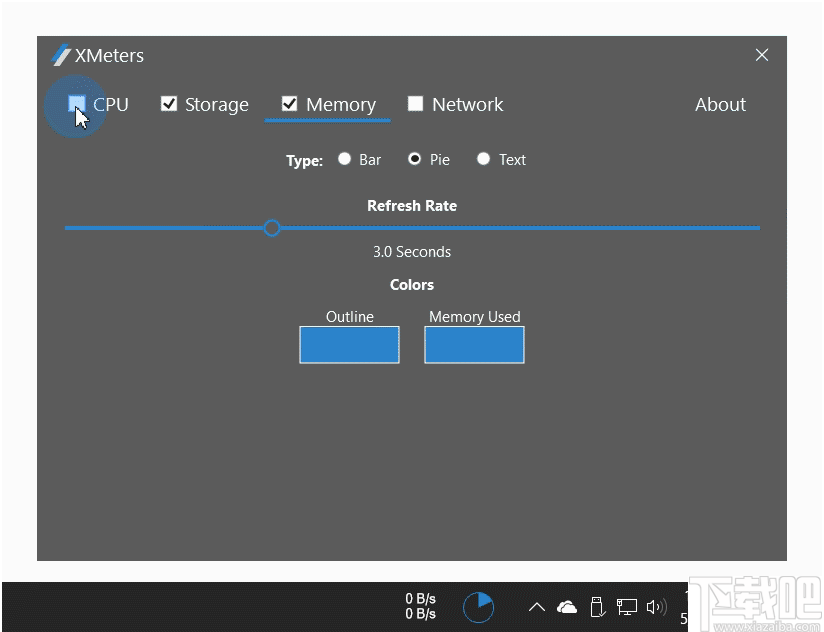The image size is (824, 632).
Task: Click the network speed meter in taskbar
Action: click(x=420, y=606)
